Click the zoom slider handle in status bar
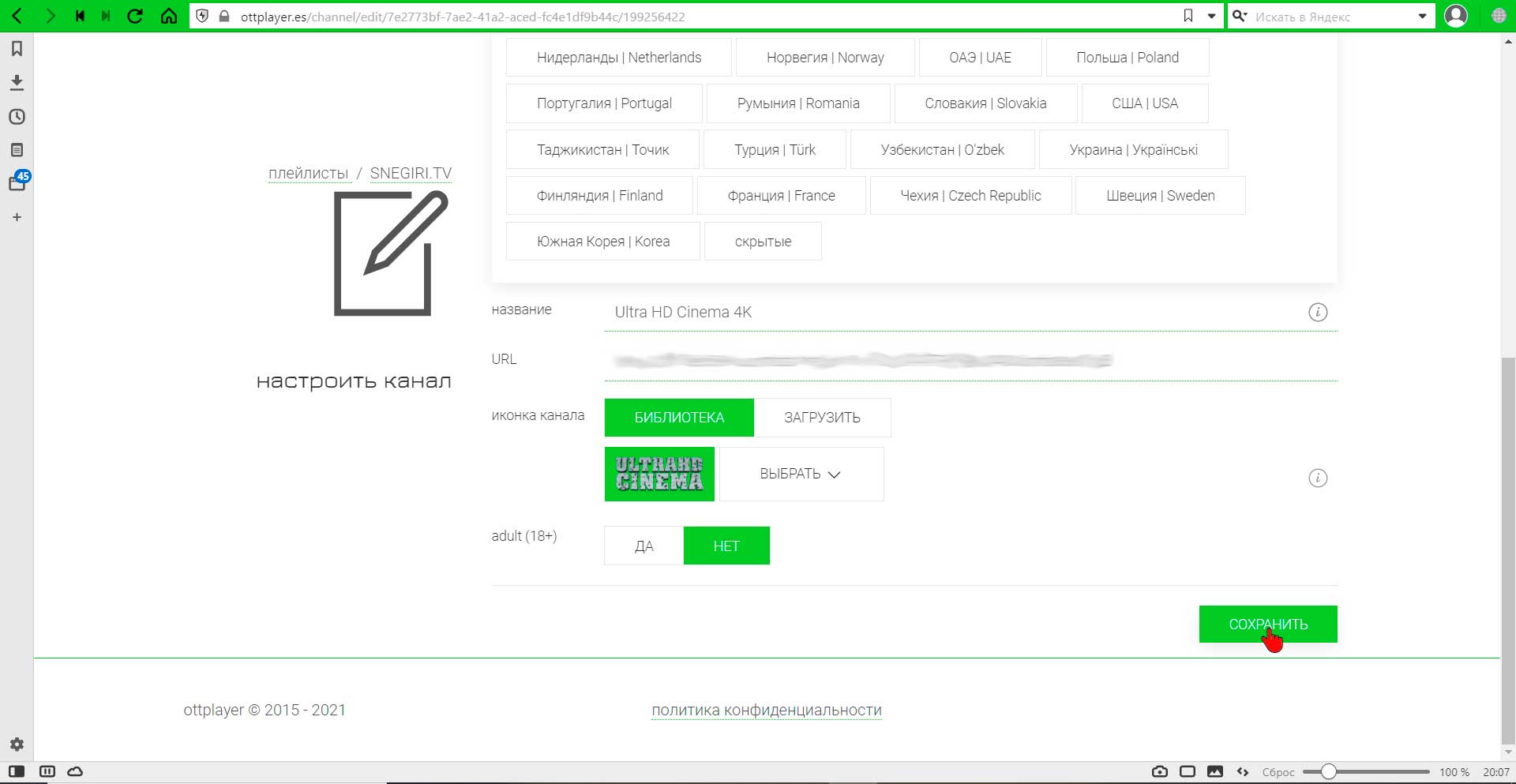 coord(1329,771)
